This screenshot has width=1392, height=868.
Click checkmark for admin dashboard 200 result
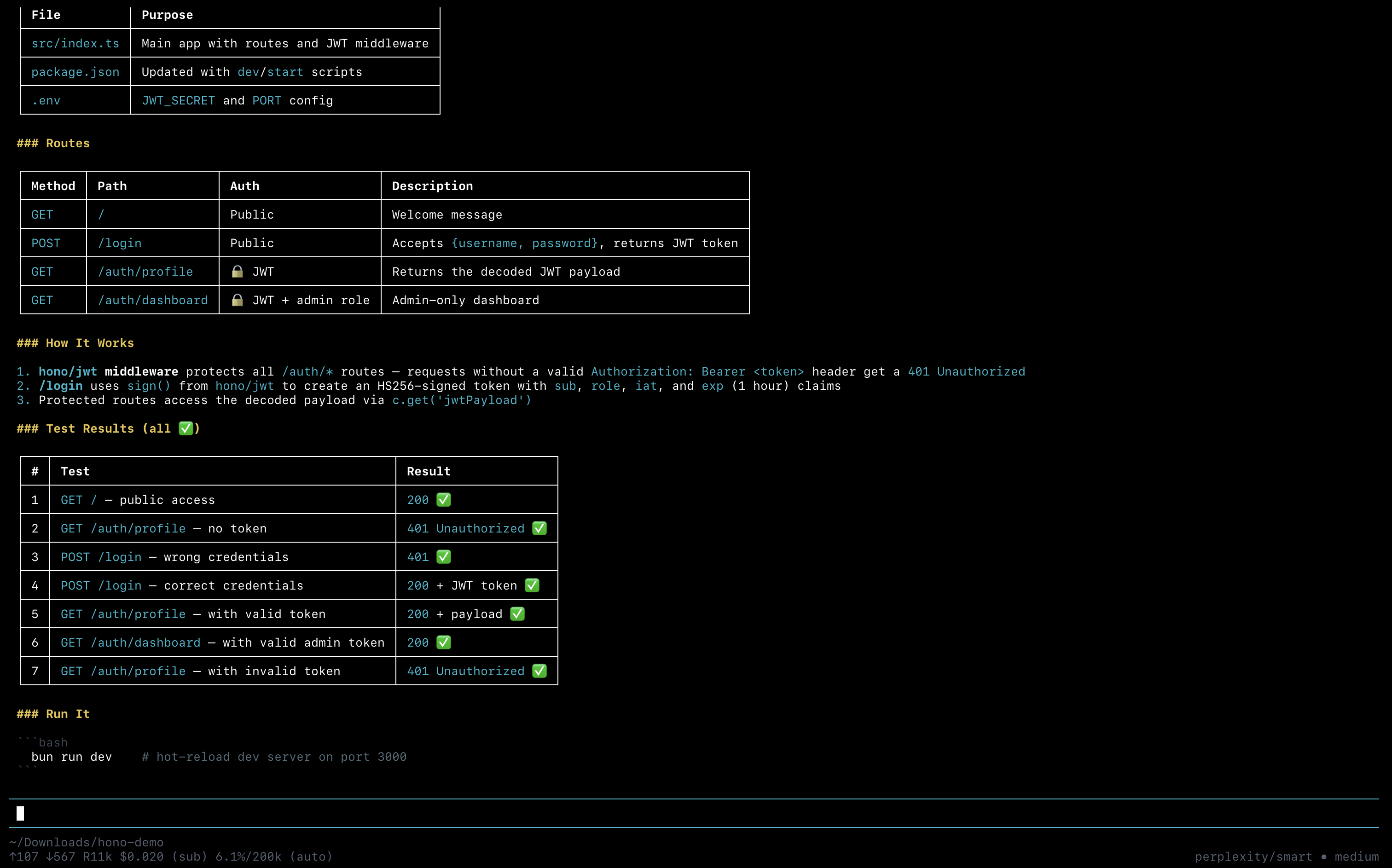(444, 642)
